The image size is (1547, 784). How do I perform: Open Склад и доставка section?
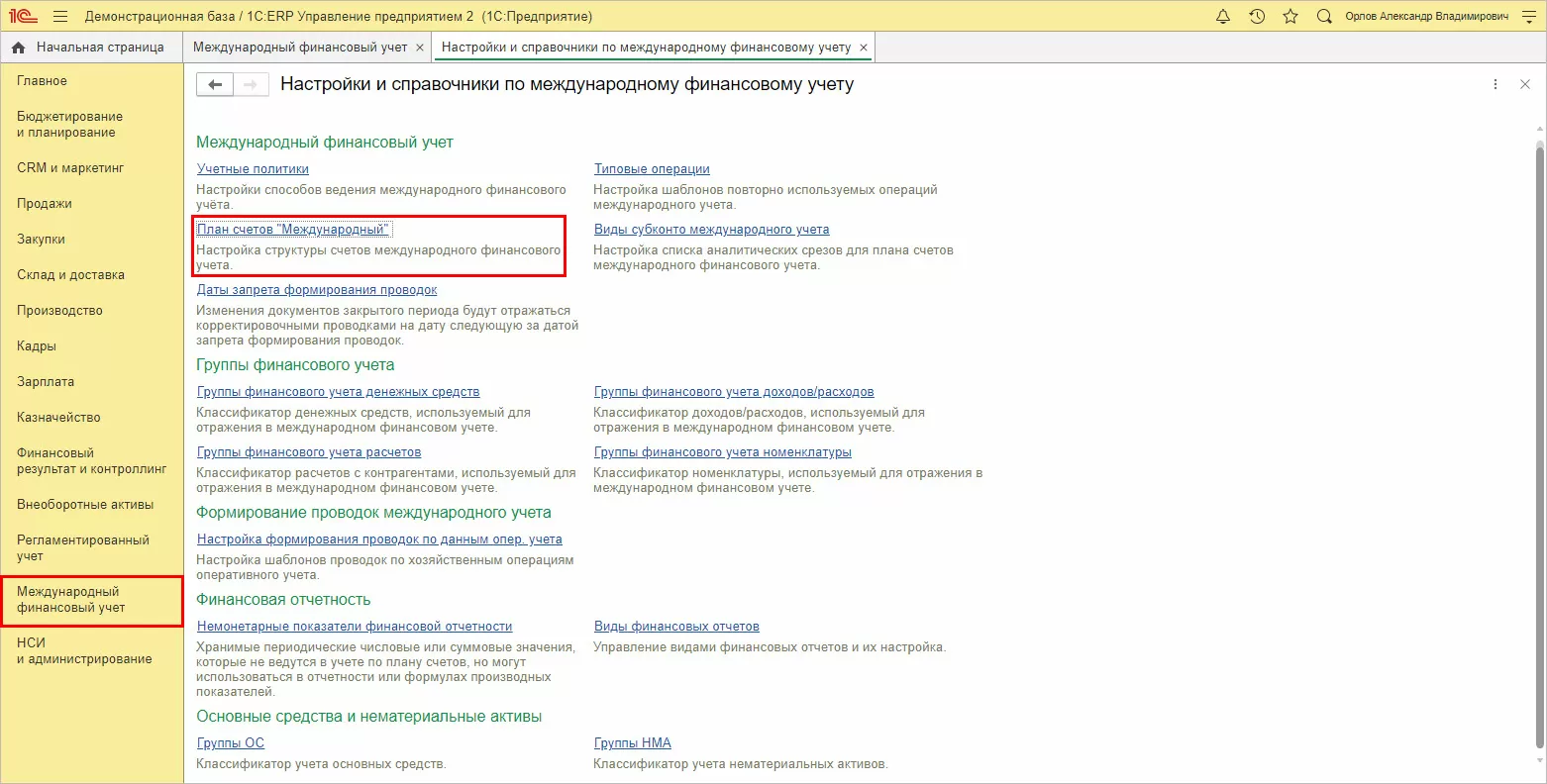pyautogui.click(x=71, y=275)
